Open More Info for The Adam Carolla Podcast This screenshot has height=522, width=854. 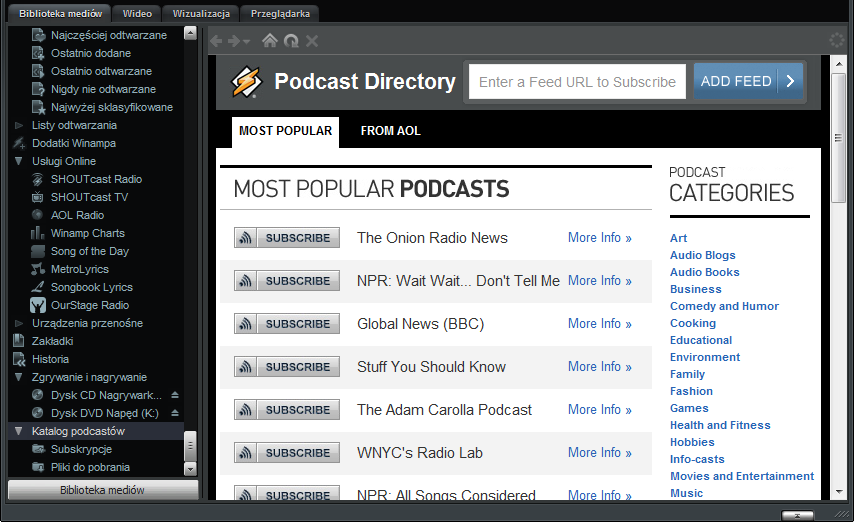coord(600,410)
